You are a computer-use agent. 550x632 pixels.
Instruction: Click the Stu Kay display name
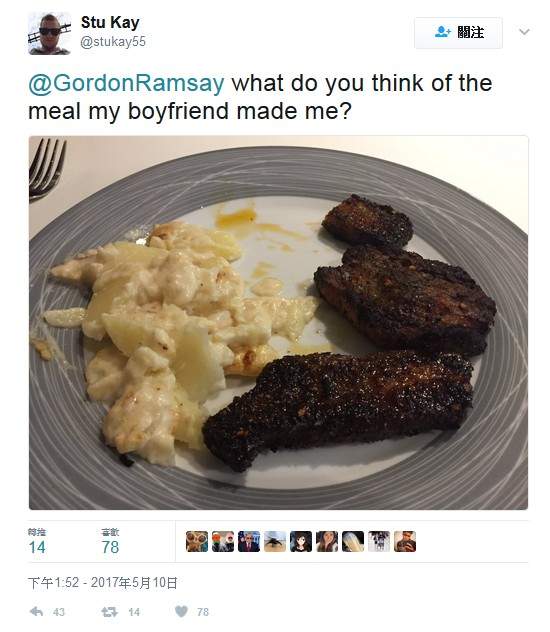pyautogui.click(x=110, y=22)
